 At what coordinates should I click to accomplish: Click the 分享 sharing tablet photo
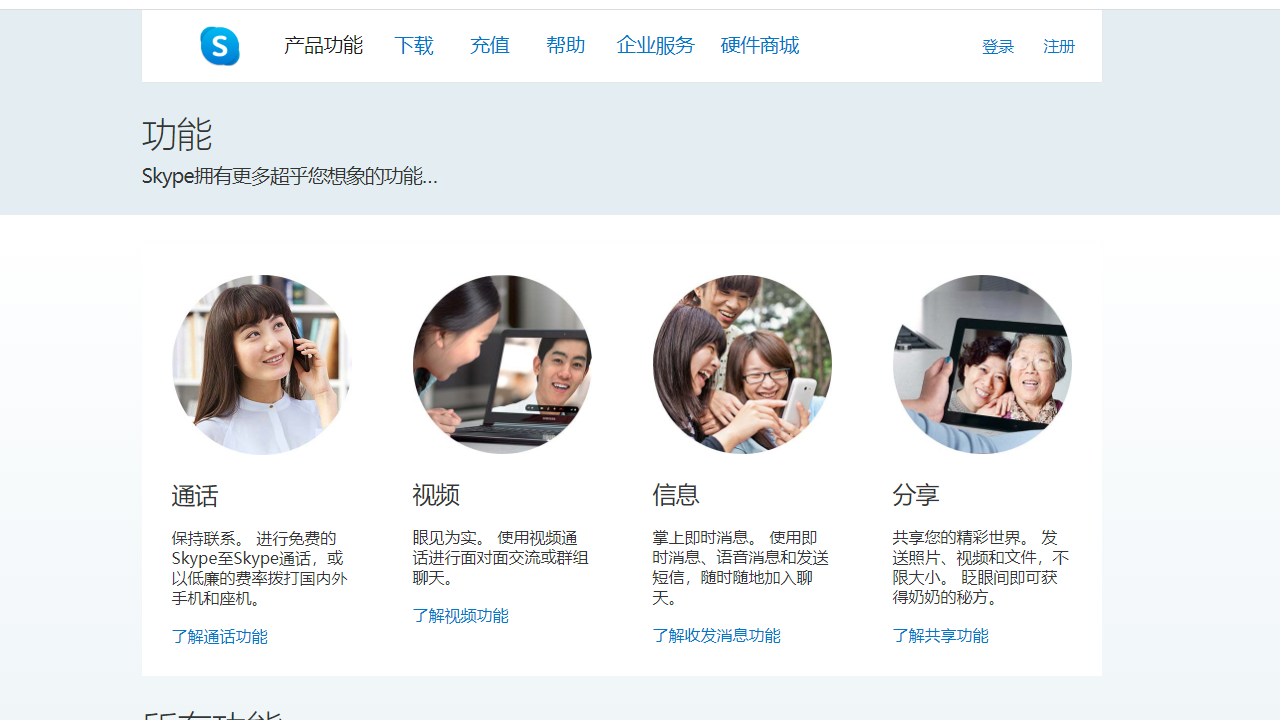point(981,364)
